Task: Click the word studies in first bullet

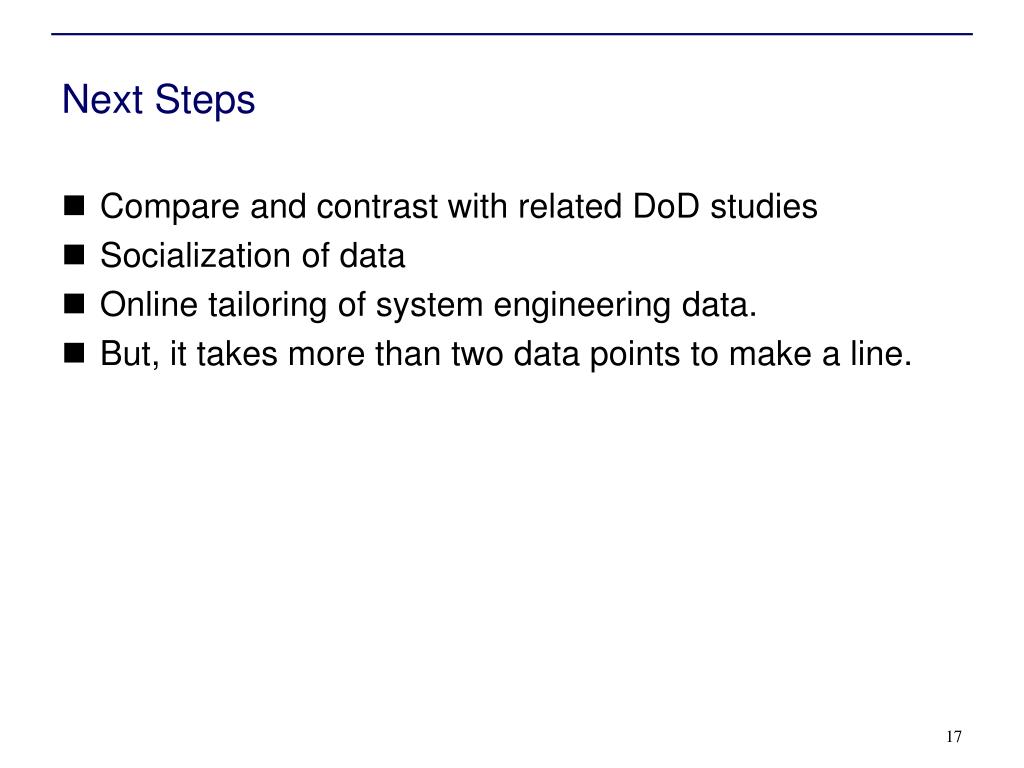Action: coord(764,206)
